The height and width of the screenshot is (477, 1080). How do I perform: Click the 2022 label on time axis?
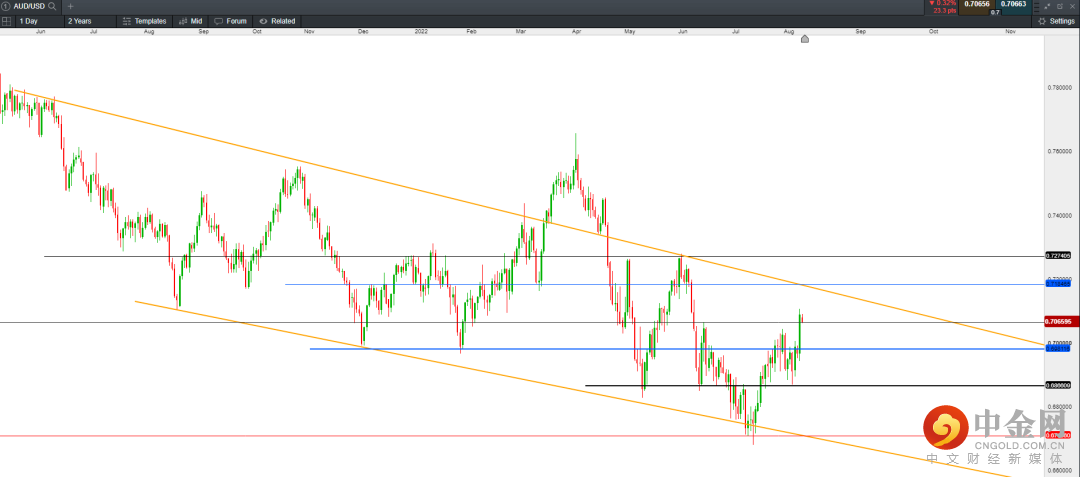coord(422,31)
